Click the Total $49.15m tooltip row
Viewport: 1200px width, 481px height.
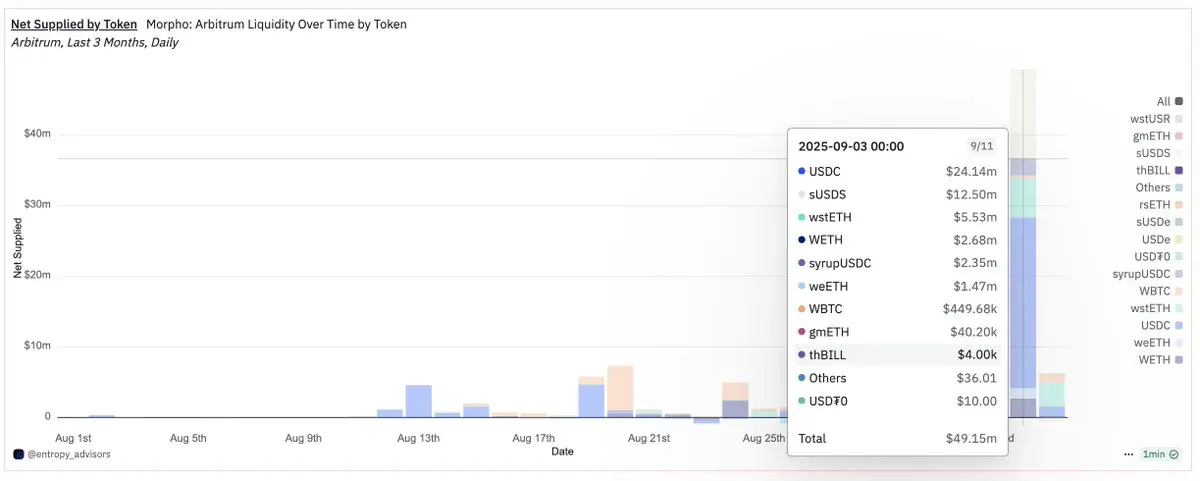[897, 438]
